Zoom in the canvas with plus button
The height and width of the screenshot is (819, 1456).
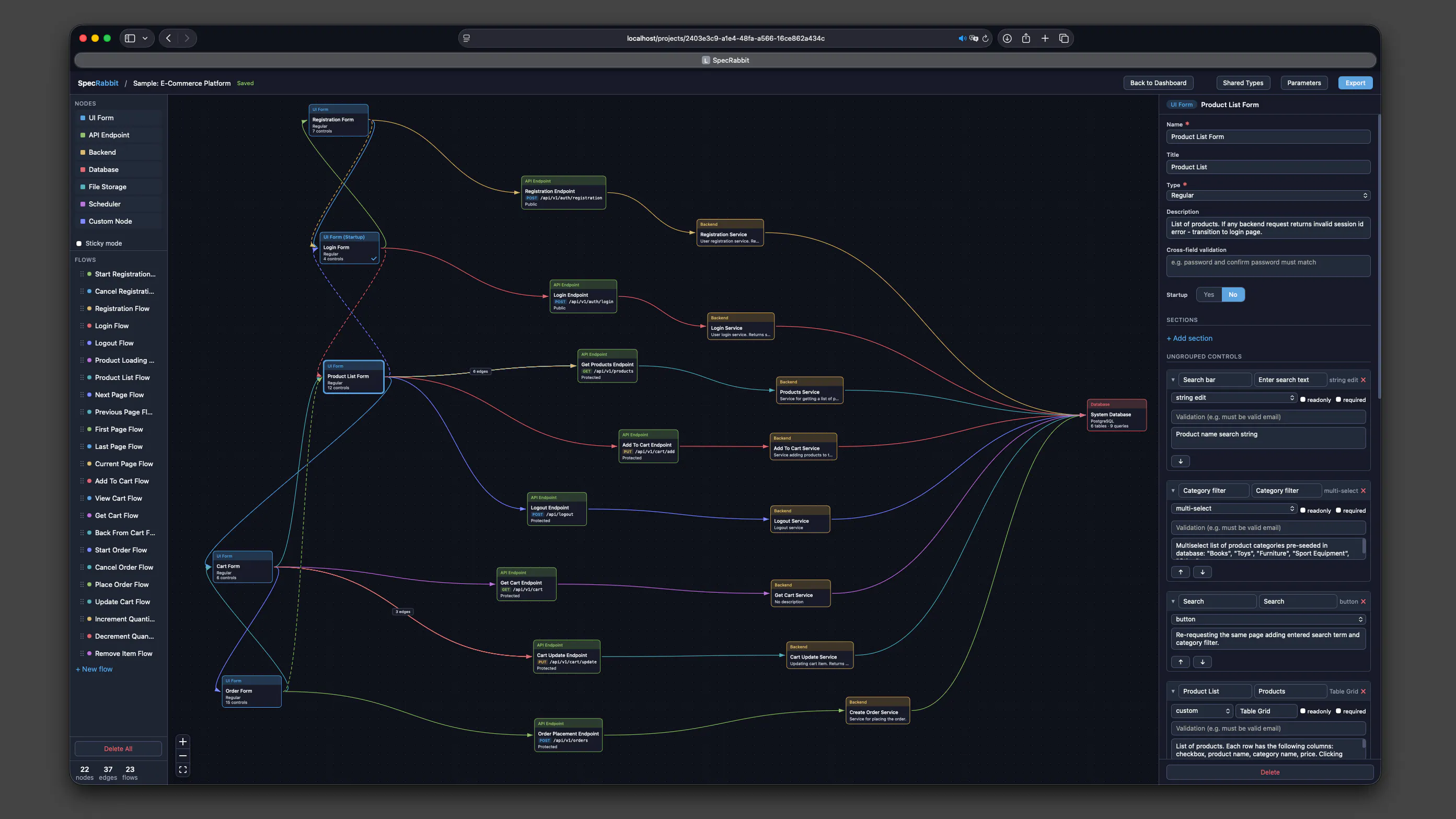pos(182,742)
